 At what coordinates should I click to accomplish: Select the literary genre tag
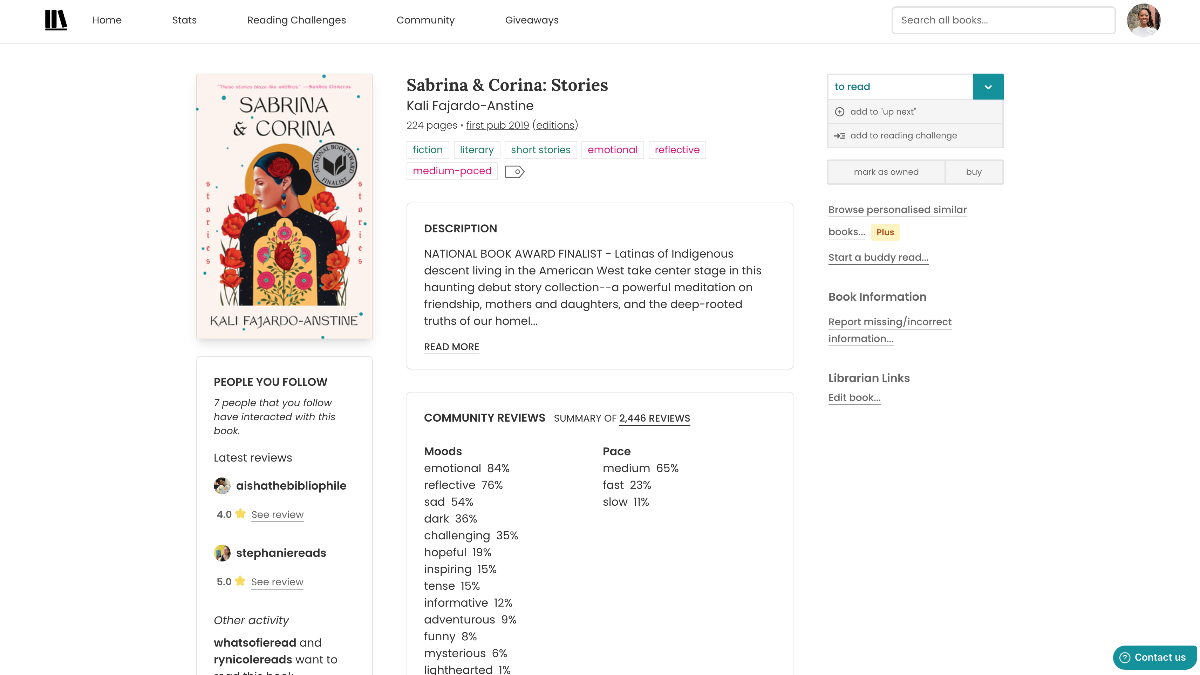pyautogui.click(x=477, y=150)
